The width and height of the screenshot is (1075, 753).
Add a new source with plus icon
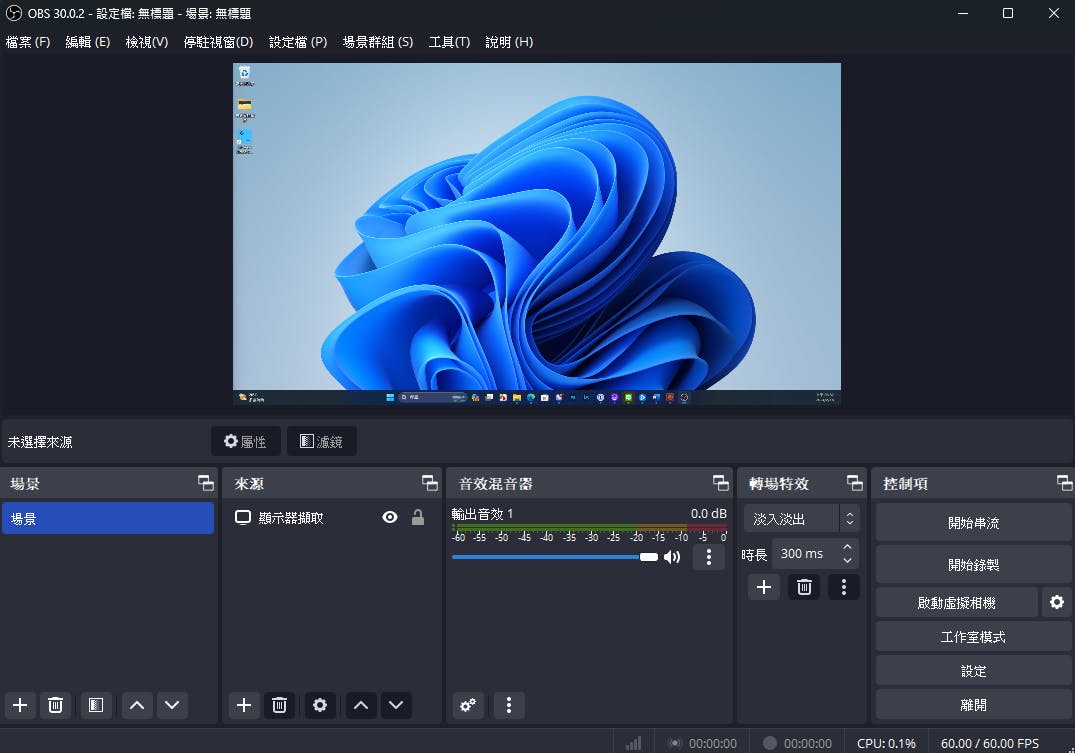244,705
